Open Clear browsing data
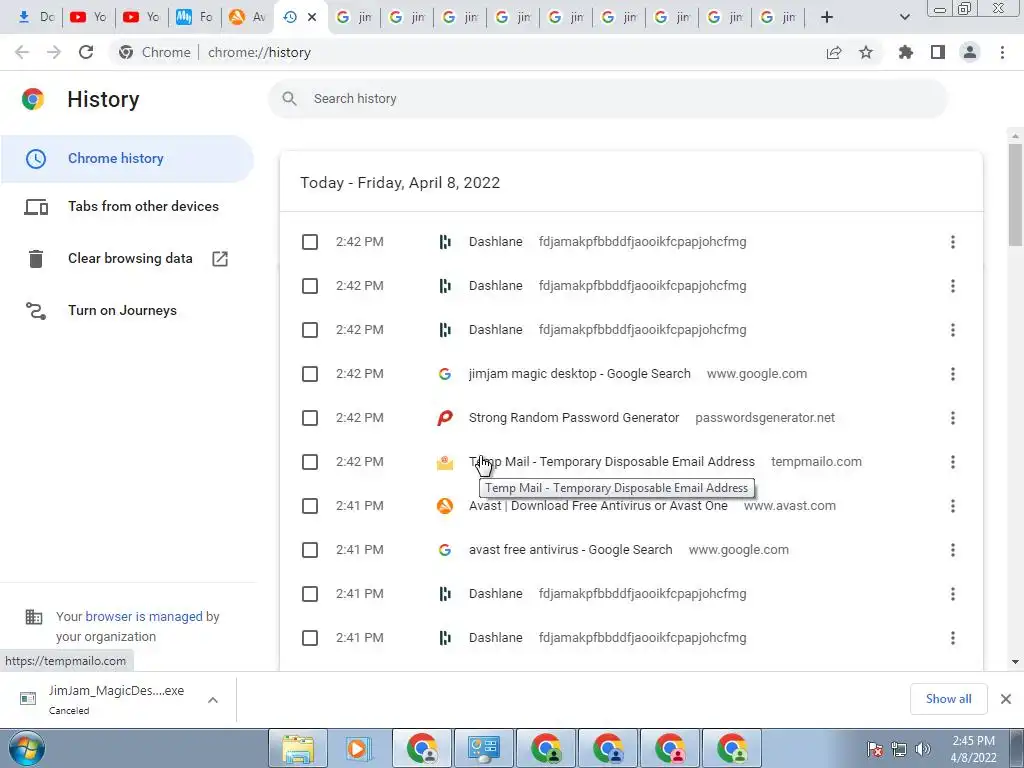This screenshot has width=1024, height=768. click(x=127, y=259)
